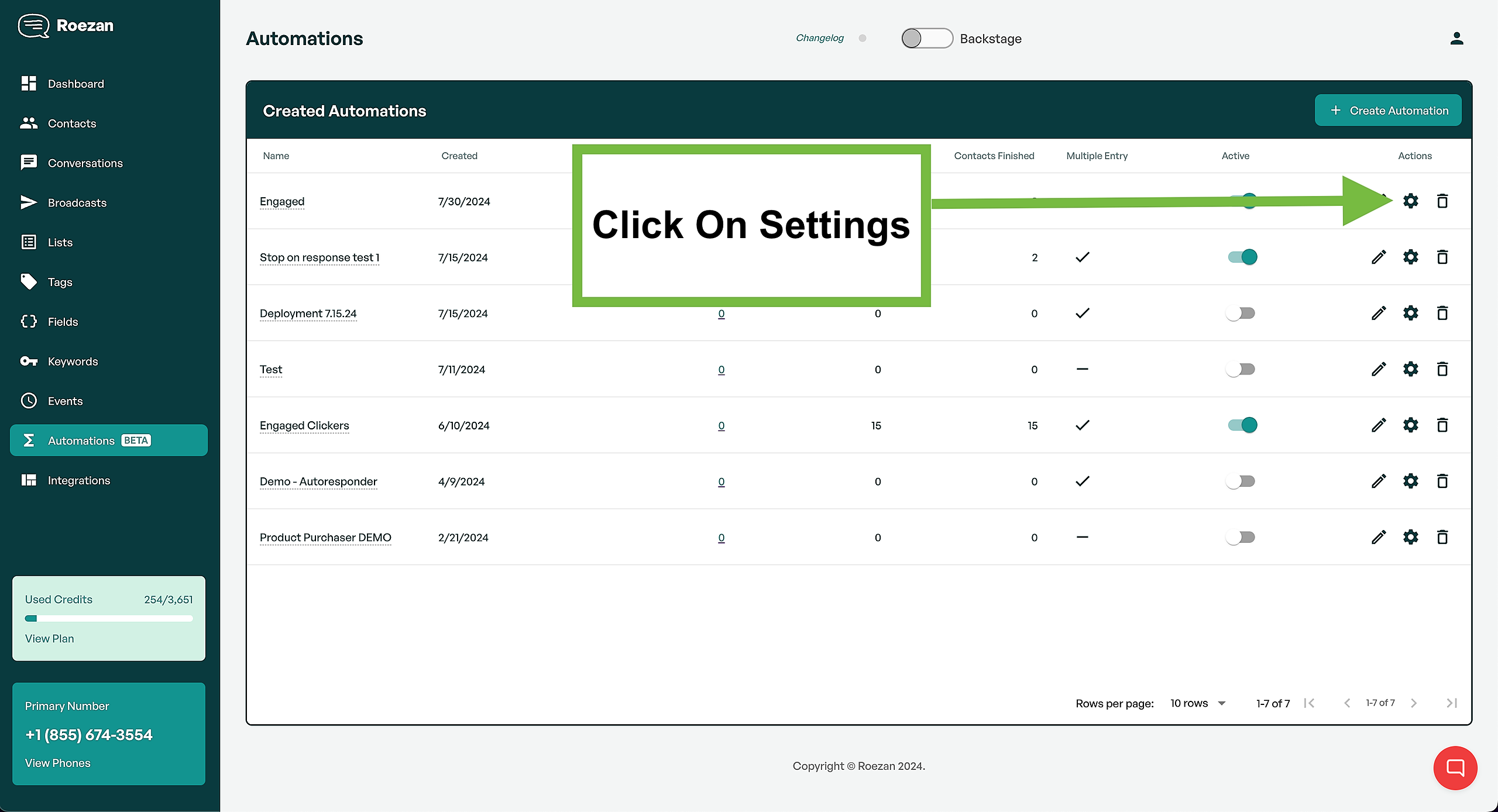The image size is (1498, 812).
Task: Click trash icon for Deployment 7.15.24
Action: coord(1442,313)
